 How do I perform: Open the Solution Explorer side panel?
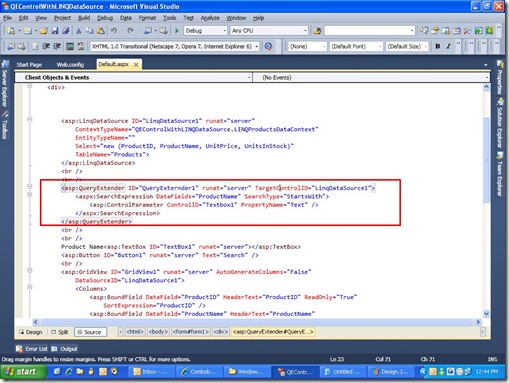tap(500, 123)
